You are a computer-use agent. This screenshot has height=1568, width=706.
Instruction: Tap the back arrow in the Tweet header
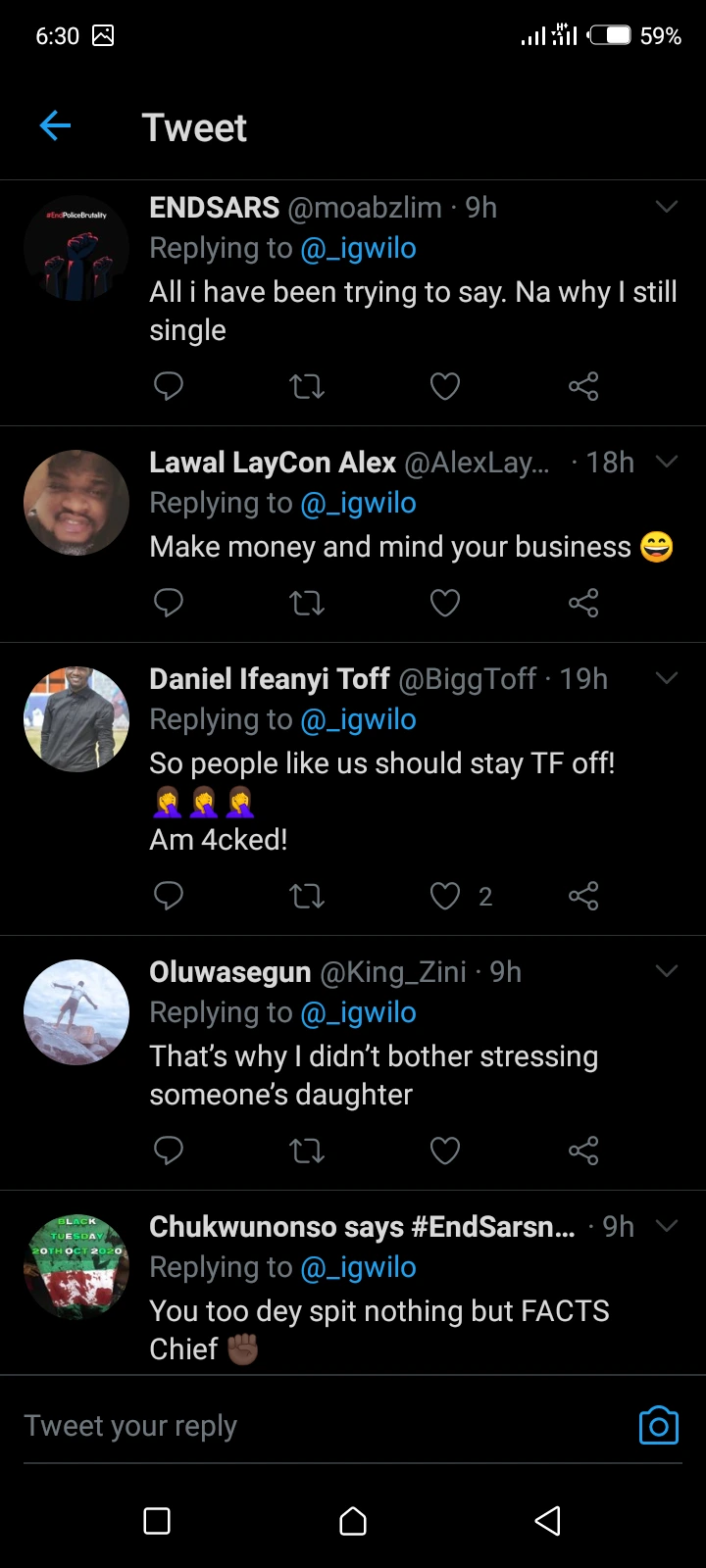tap(56, 126)
